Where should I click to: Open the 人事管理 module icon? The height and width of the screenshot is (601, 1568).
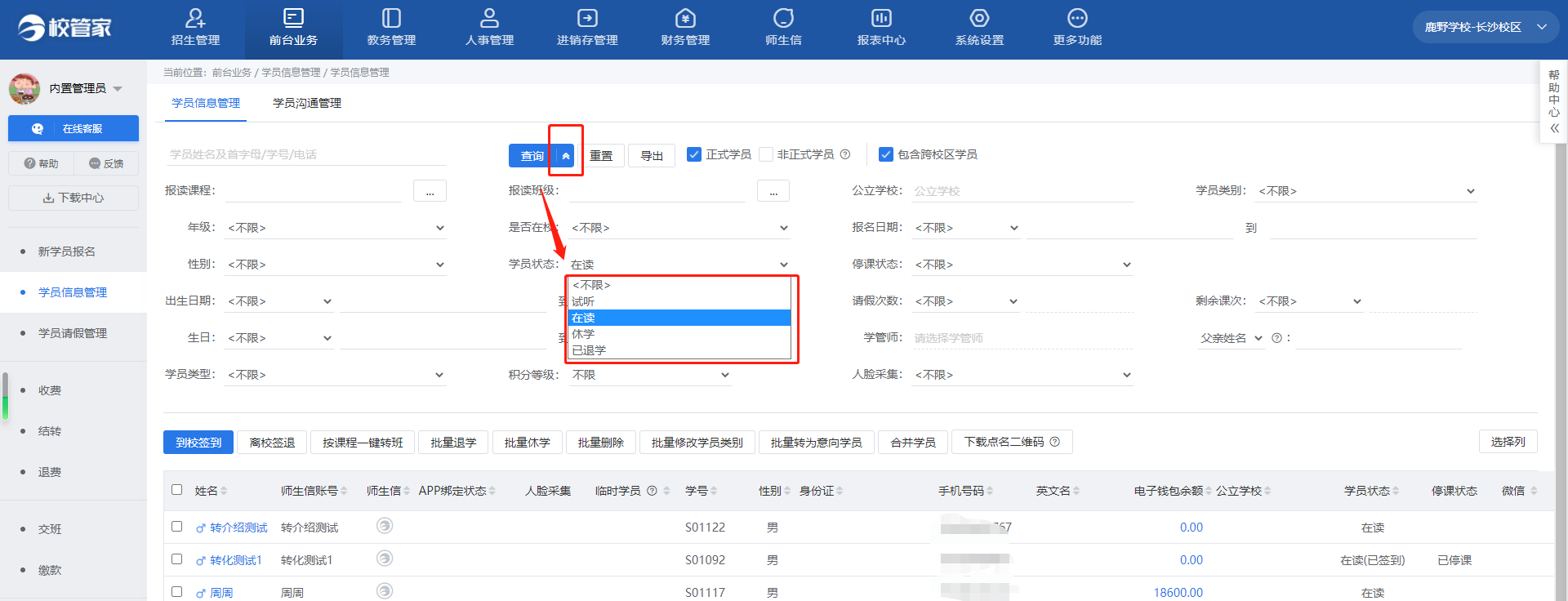(489, 18)
